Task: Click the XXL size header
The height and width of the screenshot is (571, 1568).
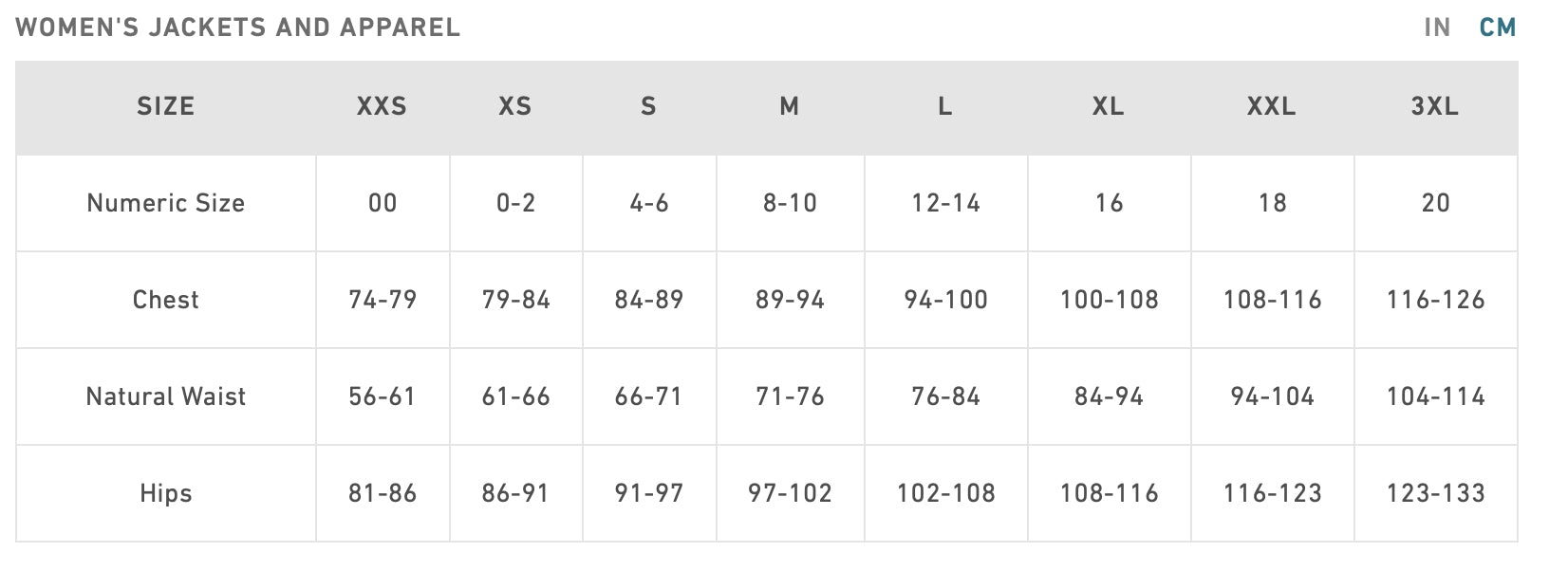Action: [x=1271, y=106]
